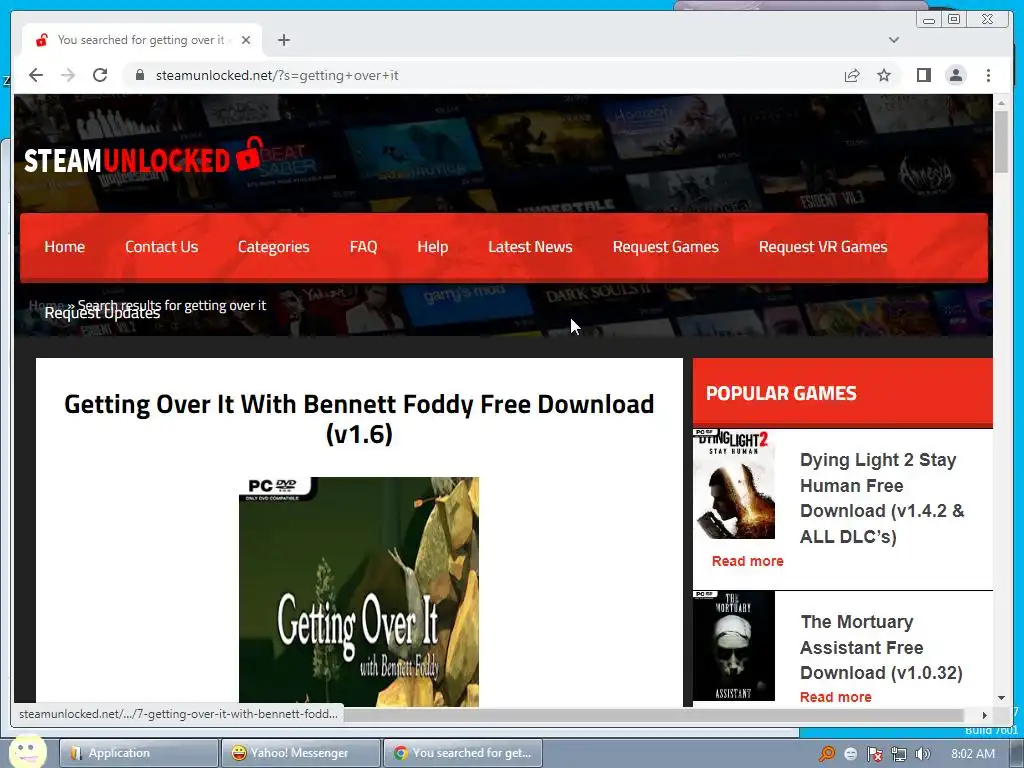Open the volume speaker tray icon
Screen dimensions: 1024x768
[923, 754]
